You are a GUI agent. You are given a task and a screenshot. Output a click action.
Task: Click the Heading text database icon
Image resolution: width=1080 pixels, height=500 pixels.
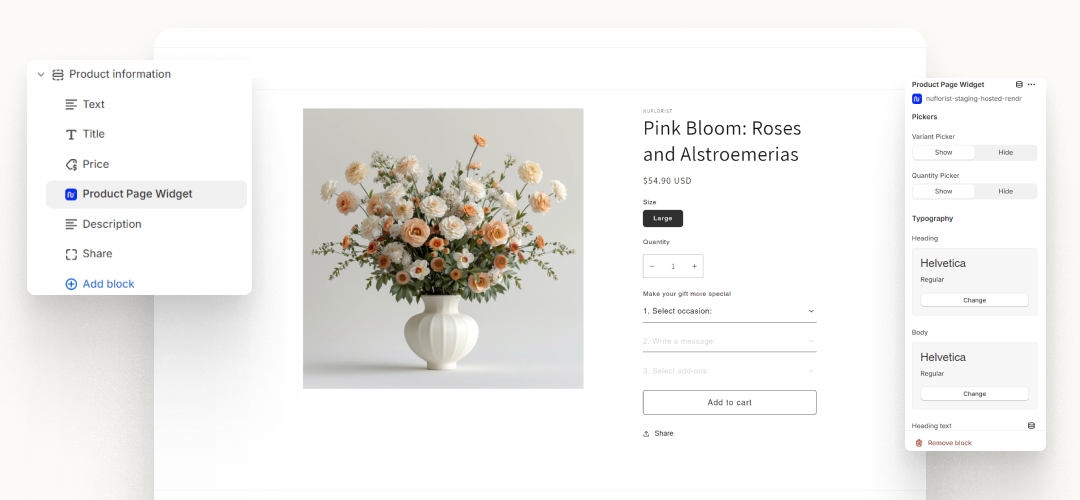click(x=1031, y=426)
